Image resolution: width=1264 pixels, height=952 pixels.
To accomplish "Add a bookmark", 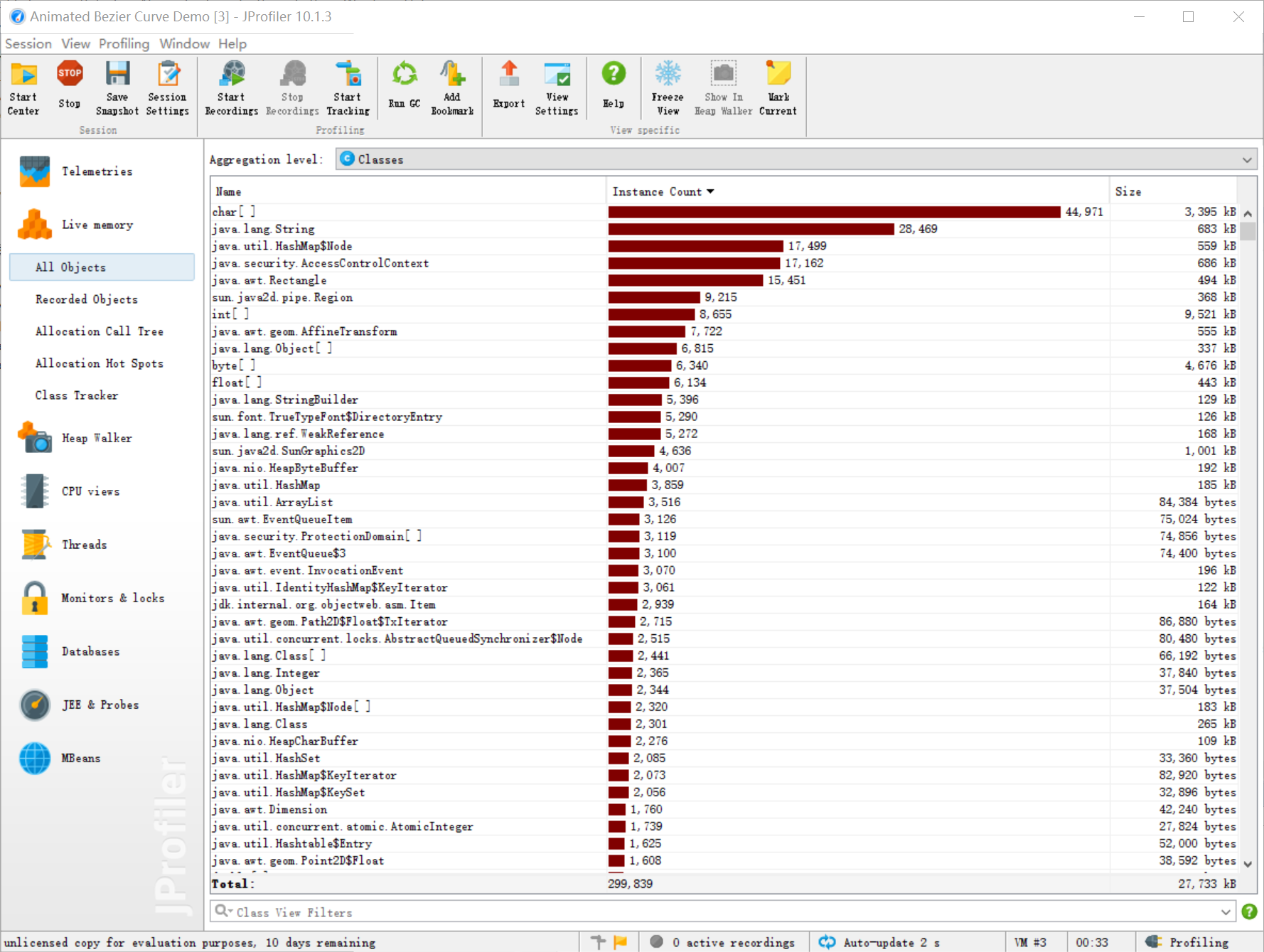I will (x=452, y=89).
